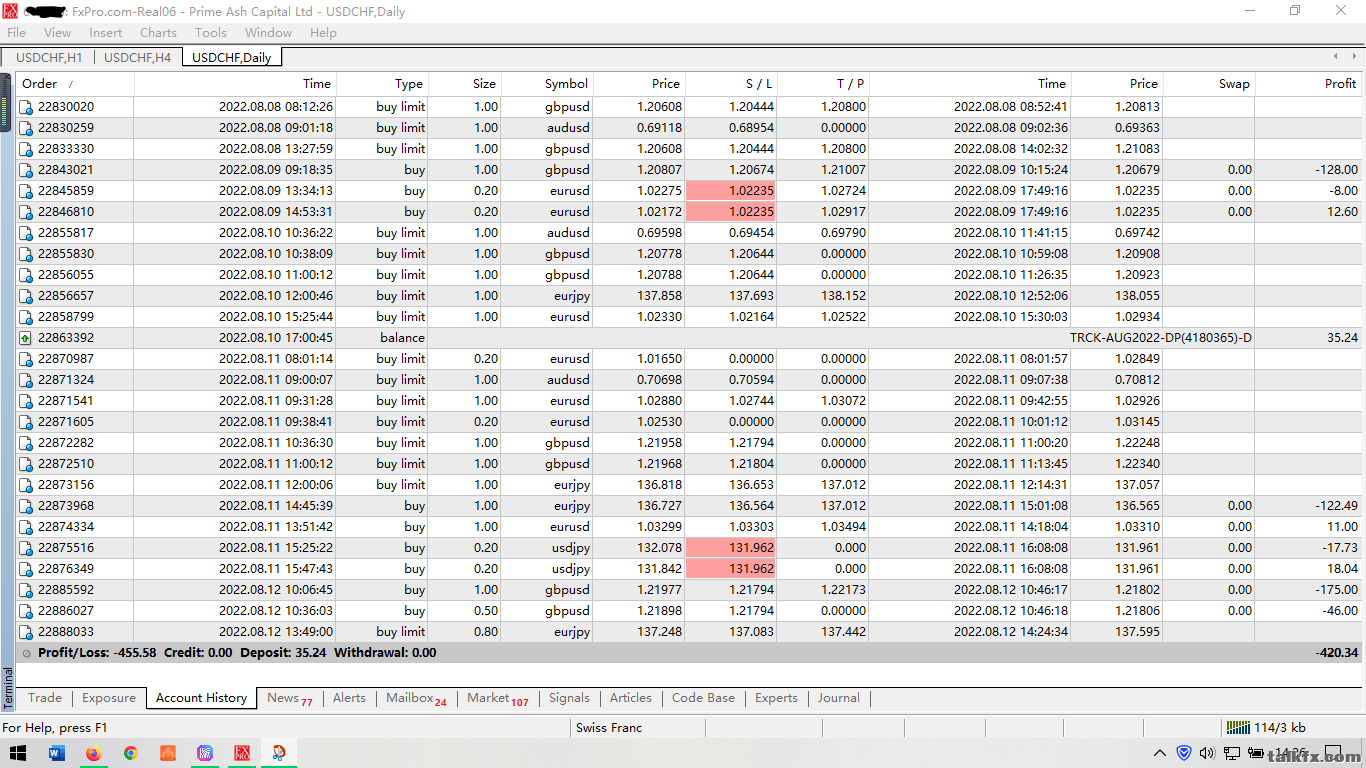The height and width of the screenshot is (768, 1366).
Task: Click the FxPro app icon in title bar
Action: tap(10, 11)
